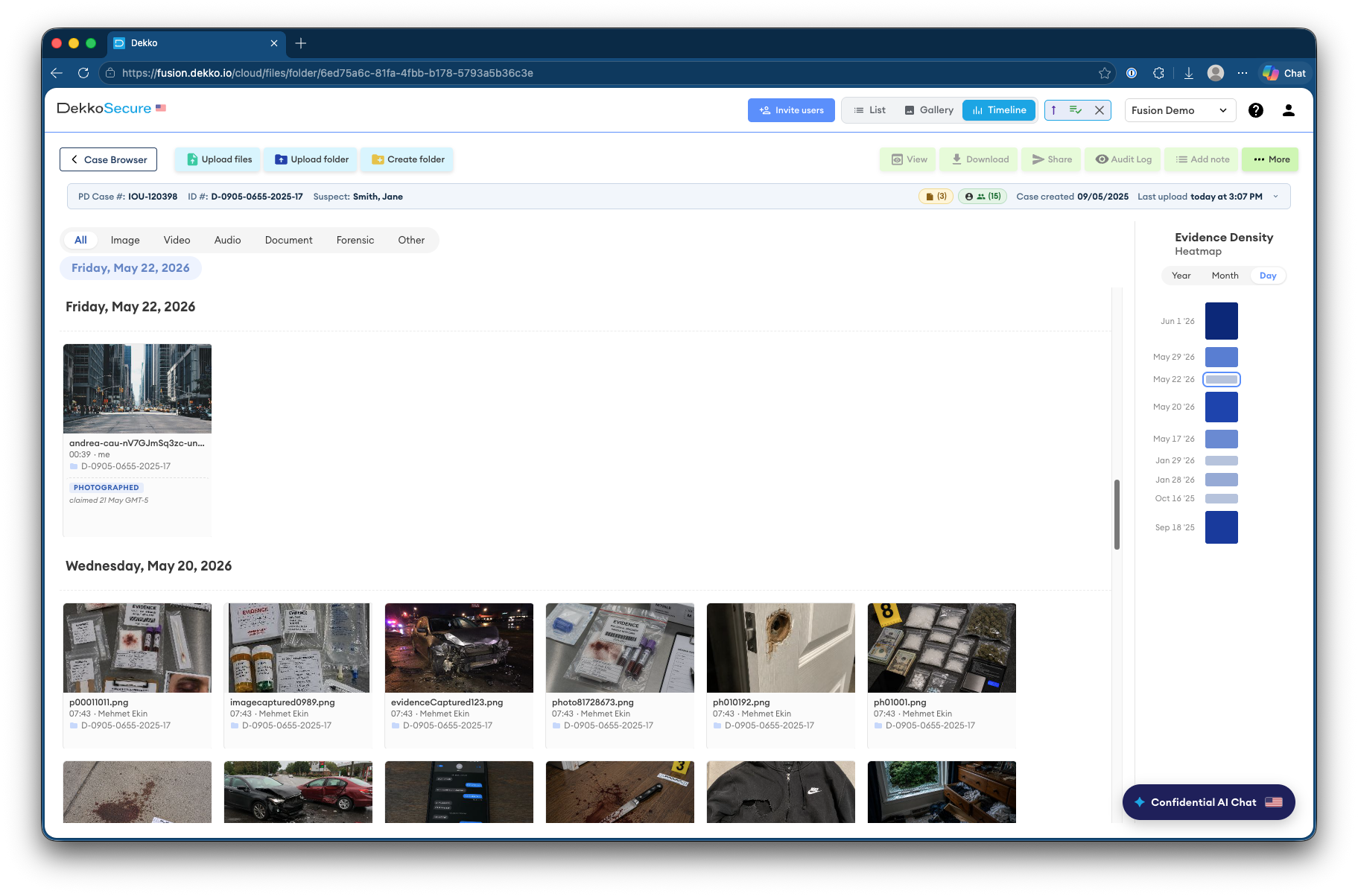This screenshot has height=896, width=1358.
Task: Set heatmap granularity to Year
Action: [x=1181, y=276]
